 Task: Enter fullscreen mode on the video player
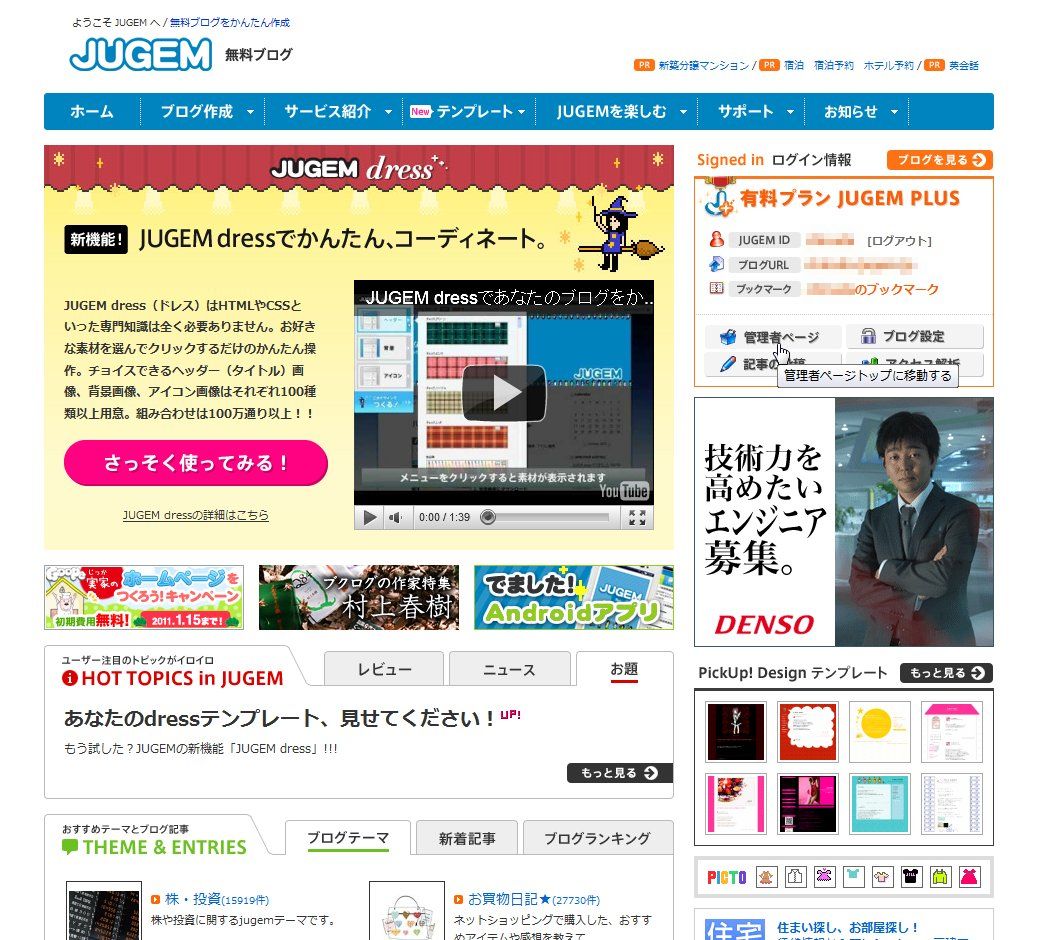637,517
